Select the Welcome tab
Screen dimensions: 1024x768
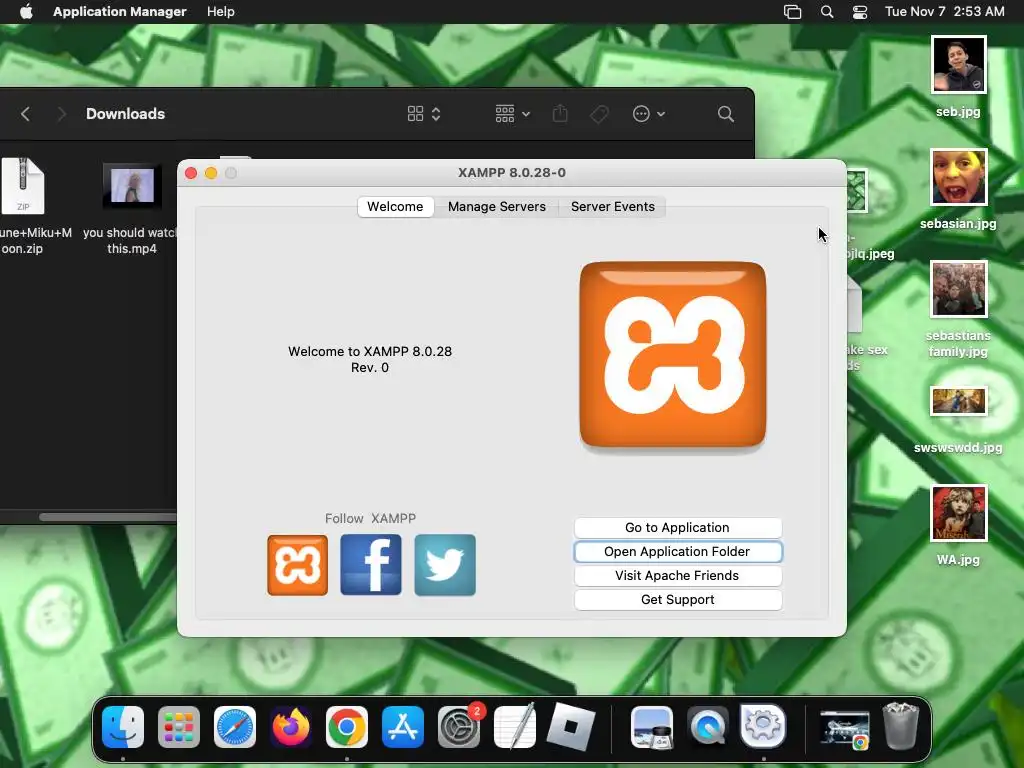[395, 206]
